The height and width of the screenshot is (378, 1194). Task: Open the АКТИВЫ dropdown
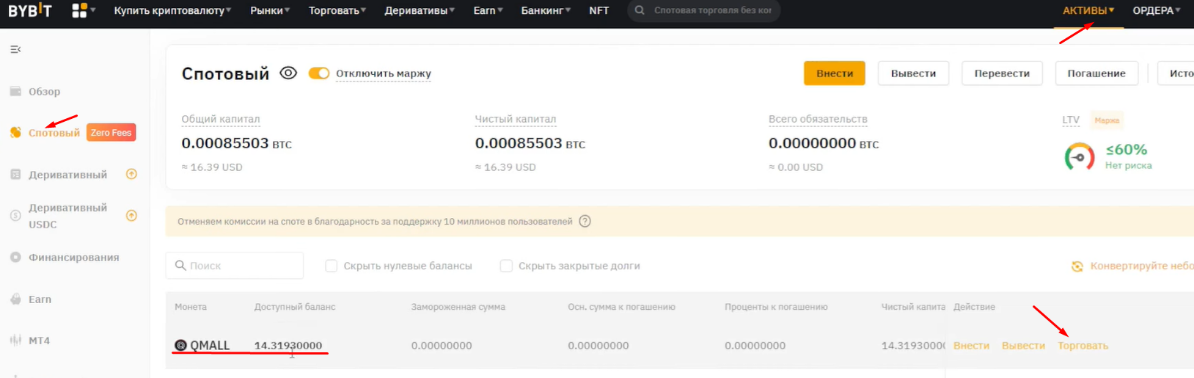click(1089, 11)
